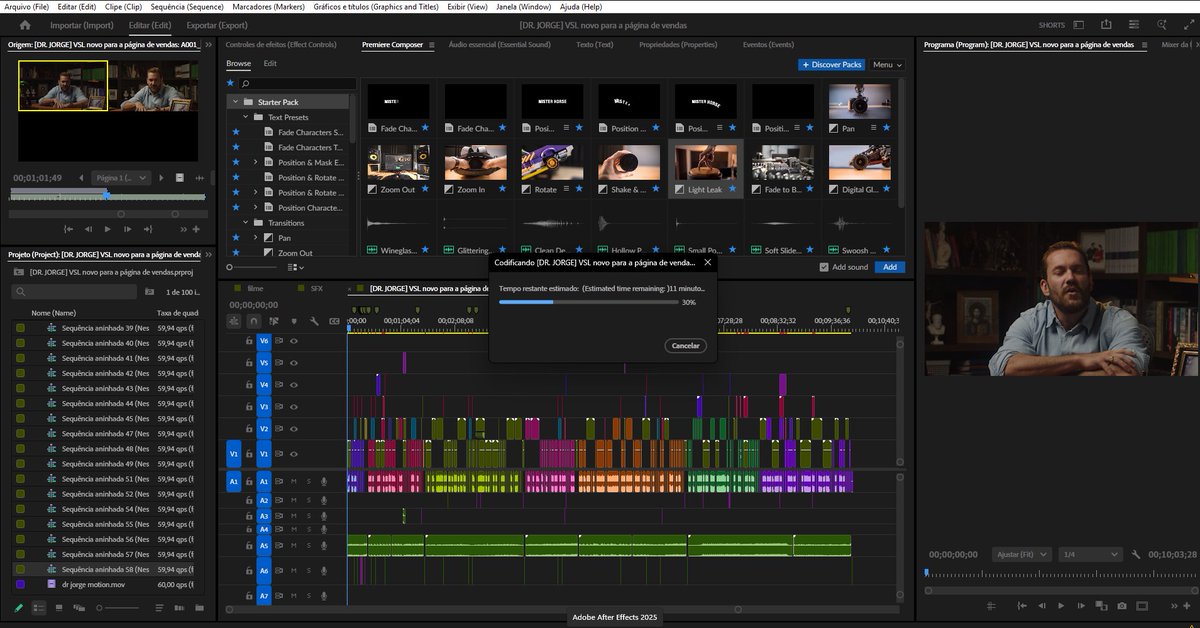This screenshot has height=628, width=1200.
Task: Switch to the Edit tab in Premiere Composer
Action: click(x=270, y=64)
